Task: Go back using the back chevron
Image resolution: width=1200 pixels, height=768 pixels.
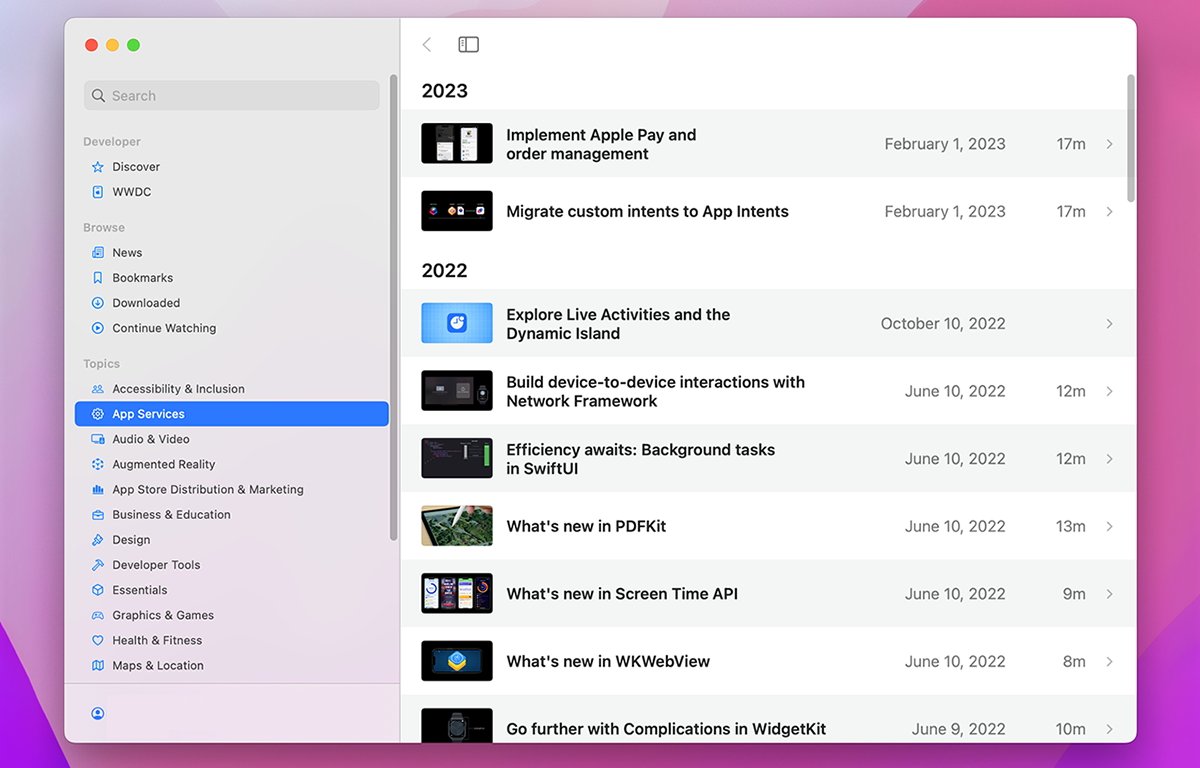Action: (x=427, y=44)
